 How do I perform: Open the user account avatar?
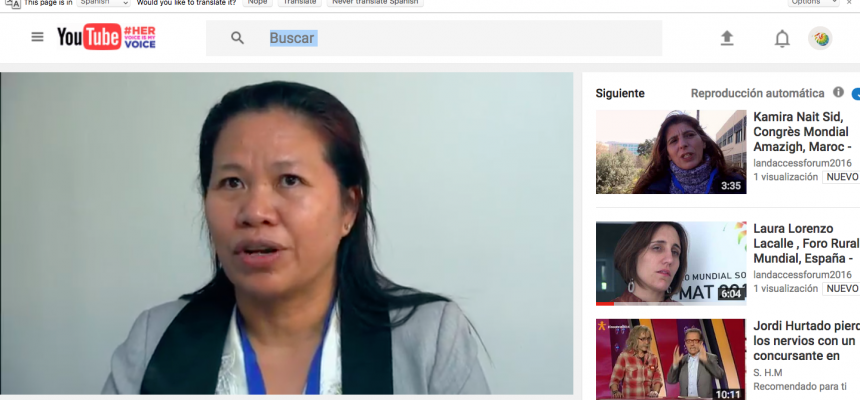pos(820,38)
